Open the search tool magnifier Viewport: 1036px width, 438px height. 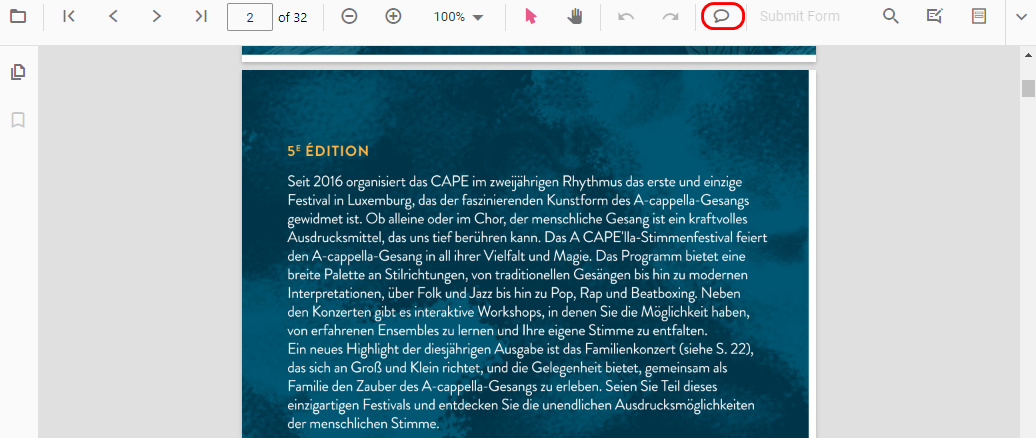891,17
